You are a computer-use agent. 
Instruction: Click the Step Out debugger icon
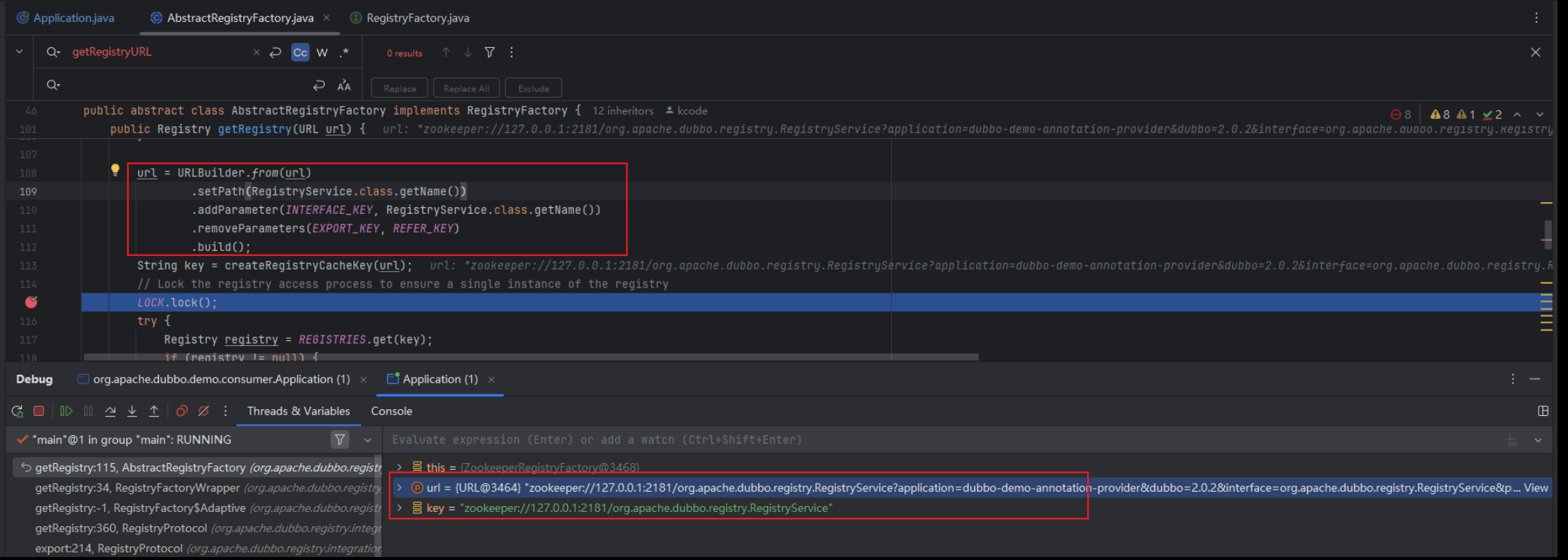coord(154,411)
